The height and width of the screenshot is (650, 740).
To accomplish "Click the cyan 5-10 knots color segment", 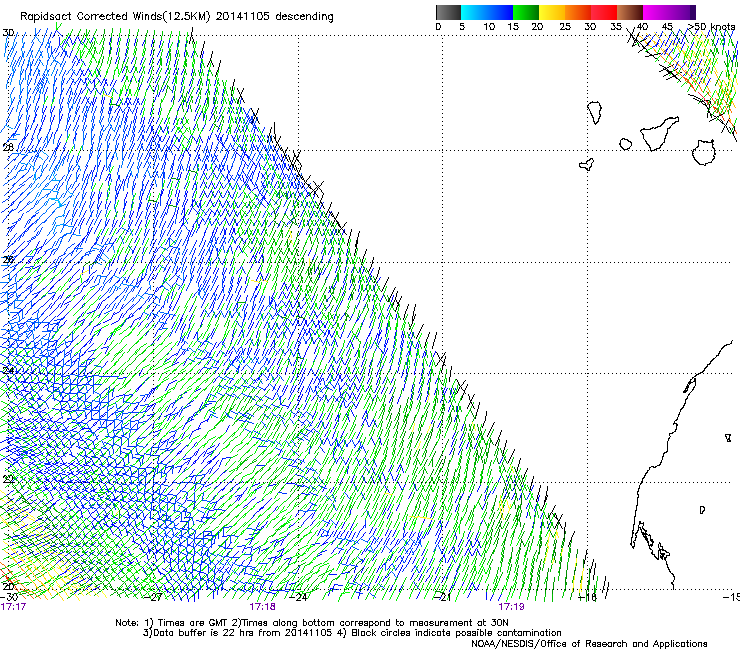I will (473, 12).
